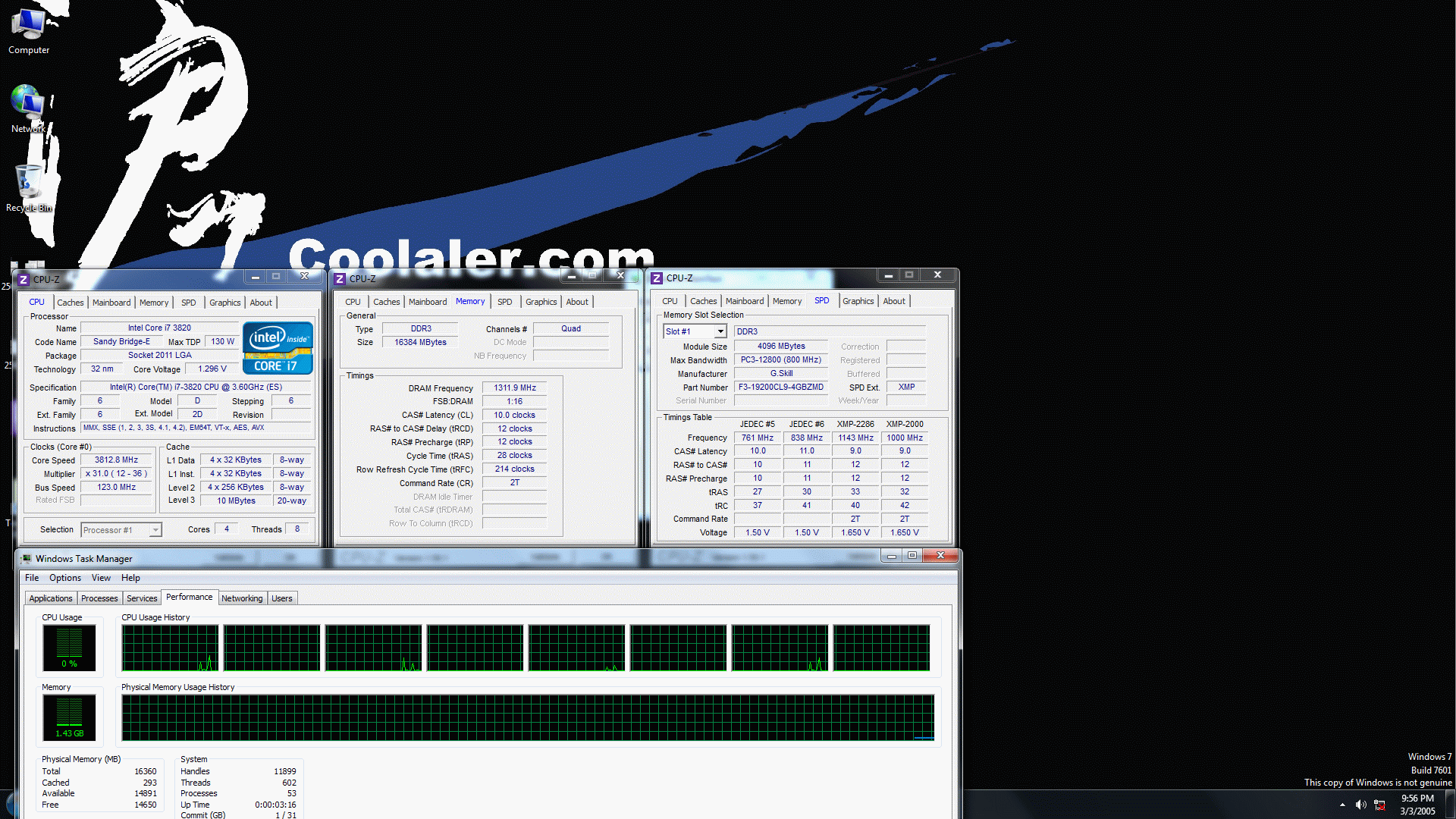
Task: Click the CPU-Z logo icon in left window title bar
Action: tap(24, 279)
